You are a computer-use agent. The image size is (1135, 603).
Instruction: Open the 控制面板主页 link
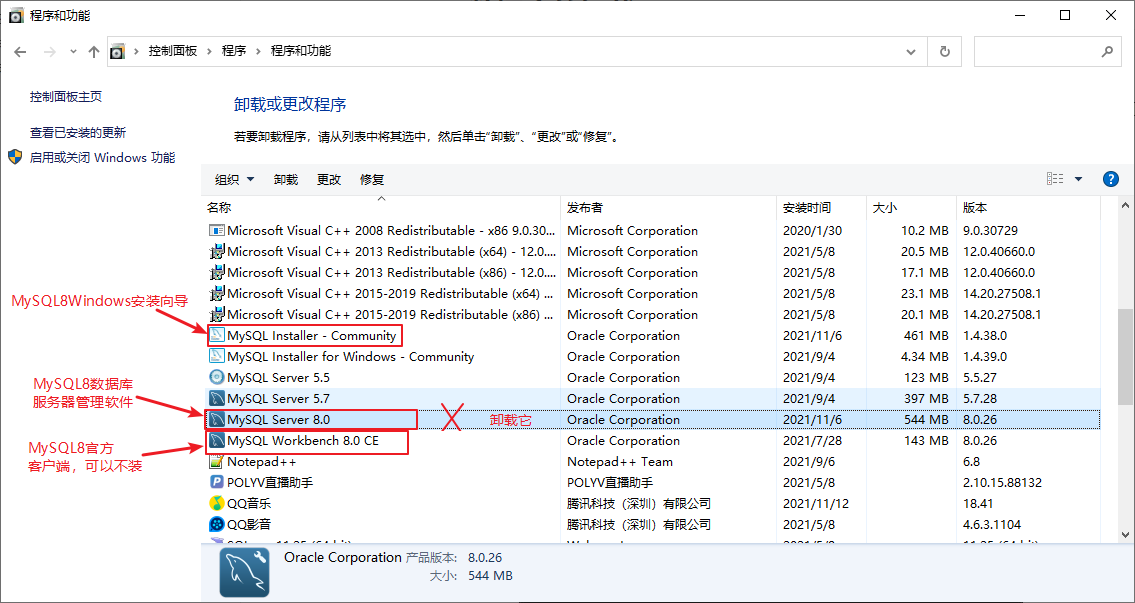tap(66, 96)
